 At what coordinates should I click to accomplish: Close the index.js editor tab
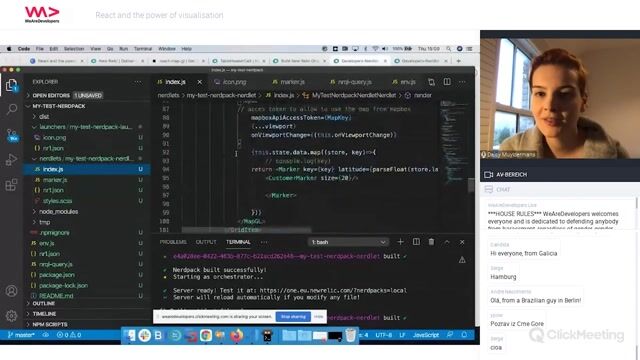200,82
